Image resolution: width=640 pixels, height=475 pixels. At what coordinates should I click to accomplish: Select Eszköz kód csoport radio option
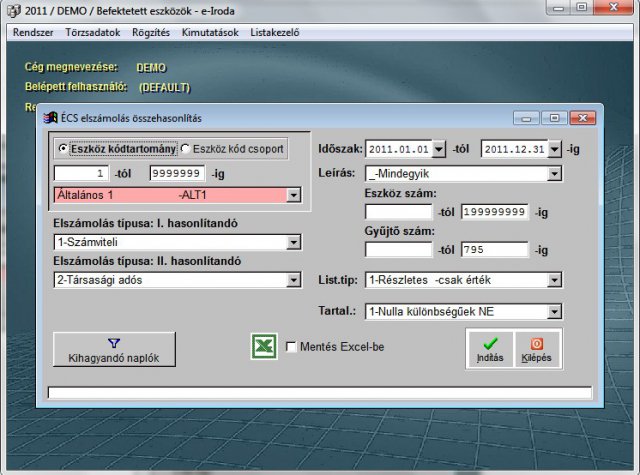click(185, 149)
